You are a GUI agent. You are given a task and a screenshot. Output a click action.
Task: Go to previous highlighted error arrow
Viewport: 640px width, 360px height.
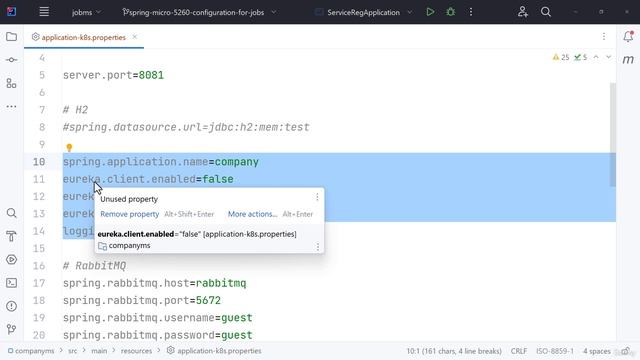[596, 57]
